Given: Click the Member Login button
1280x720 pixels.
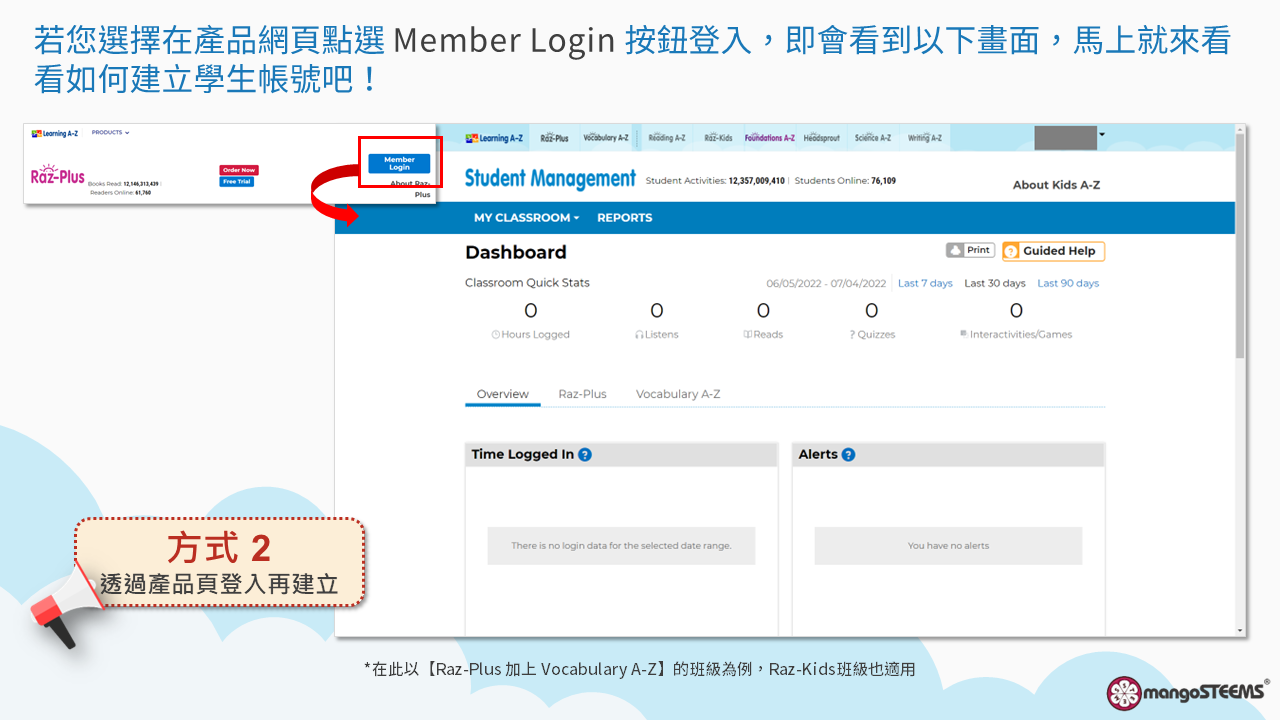Looking at the screenshot, I should coord(399,163).
